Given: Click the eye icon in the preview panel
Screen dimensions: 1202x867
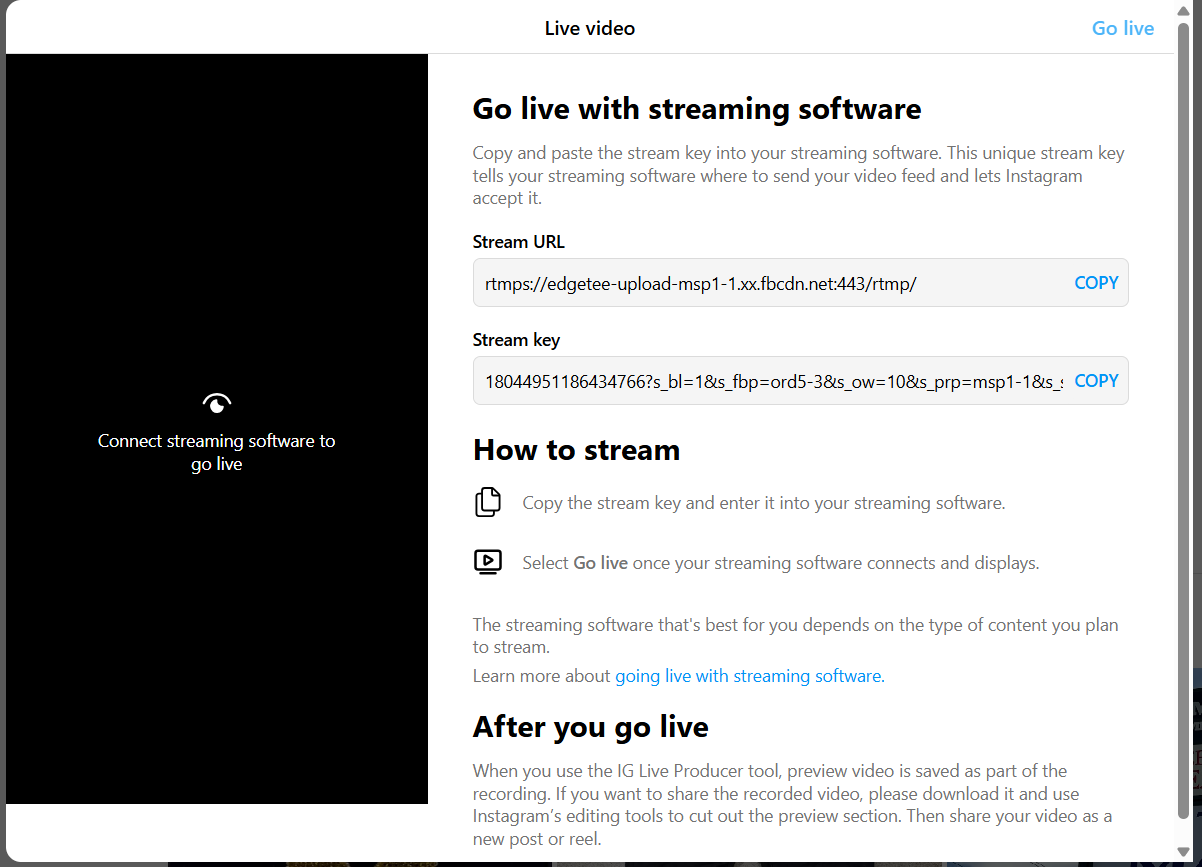Looking at the screenshot, I should click(217, 403).
